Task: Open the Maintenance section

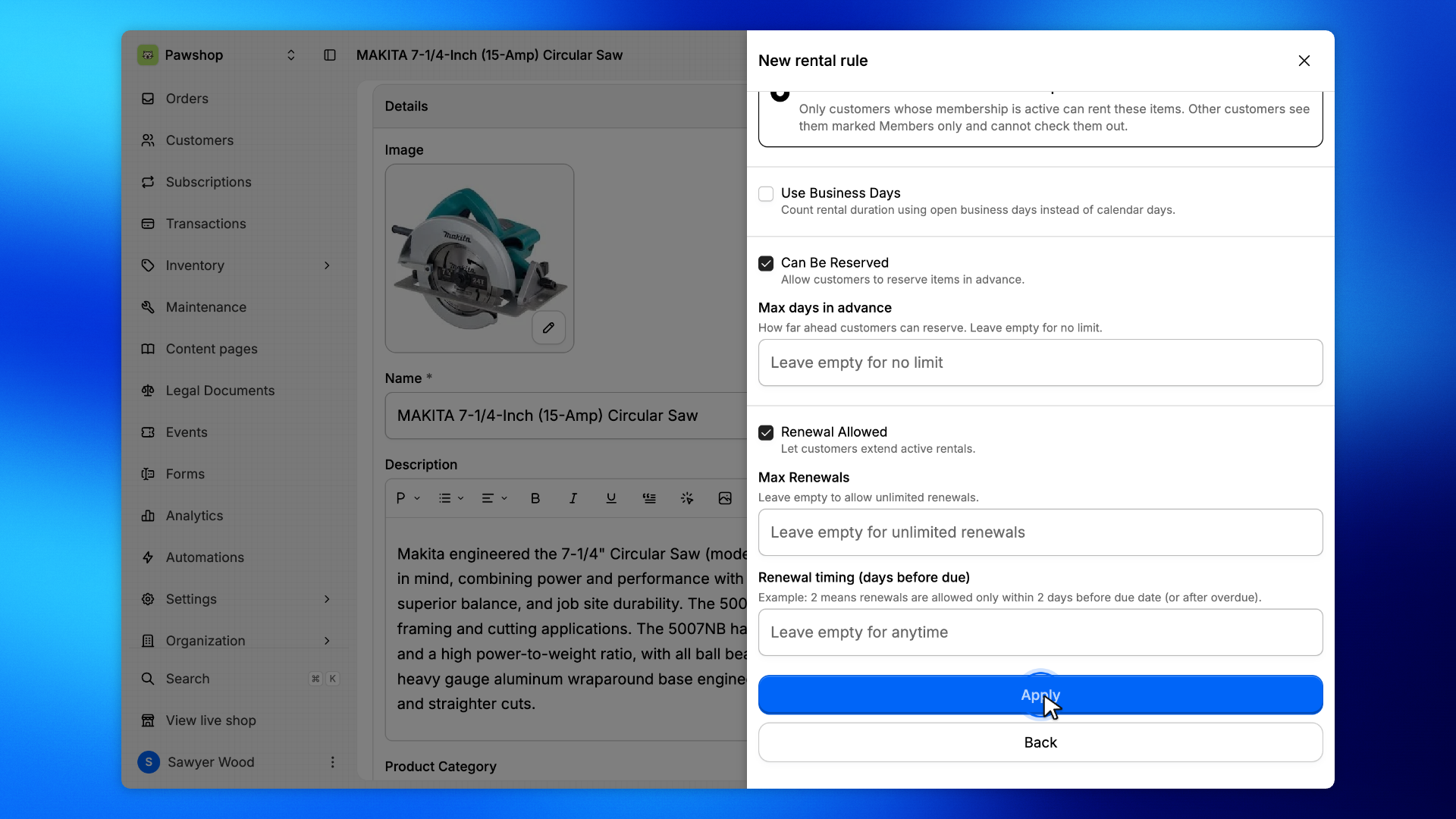Action: coord(240,307)
